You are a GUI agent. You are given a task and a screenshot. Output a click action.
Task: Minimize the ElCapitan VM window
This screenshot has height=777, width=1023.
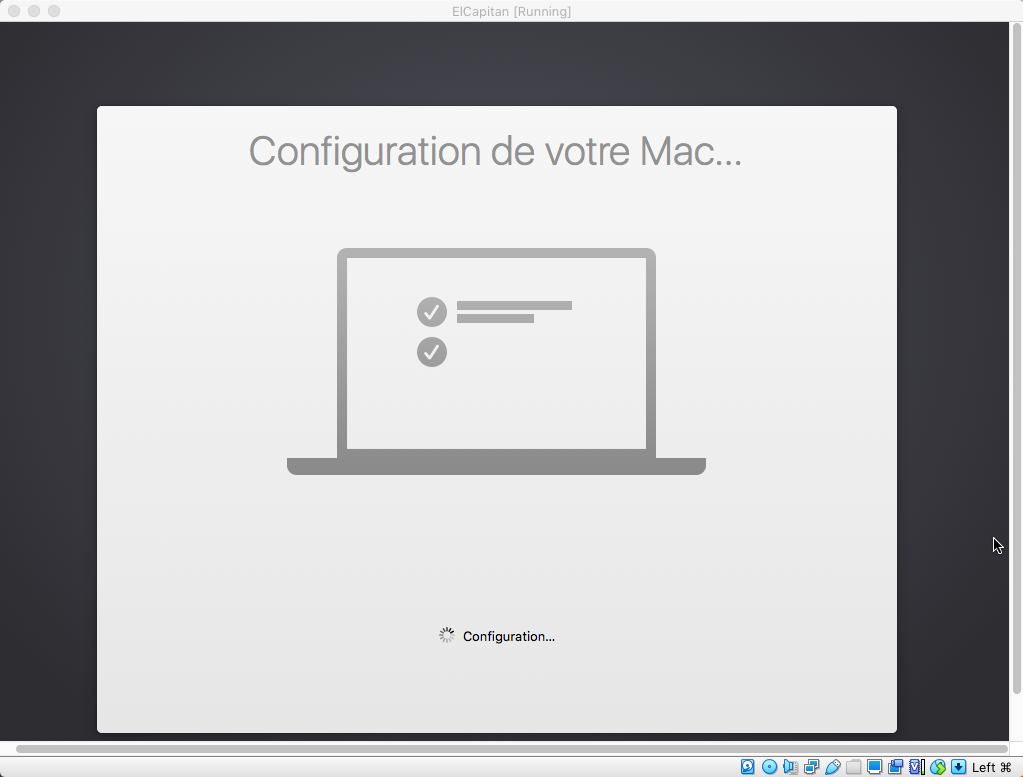[34, 11]
